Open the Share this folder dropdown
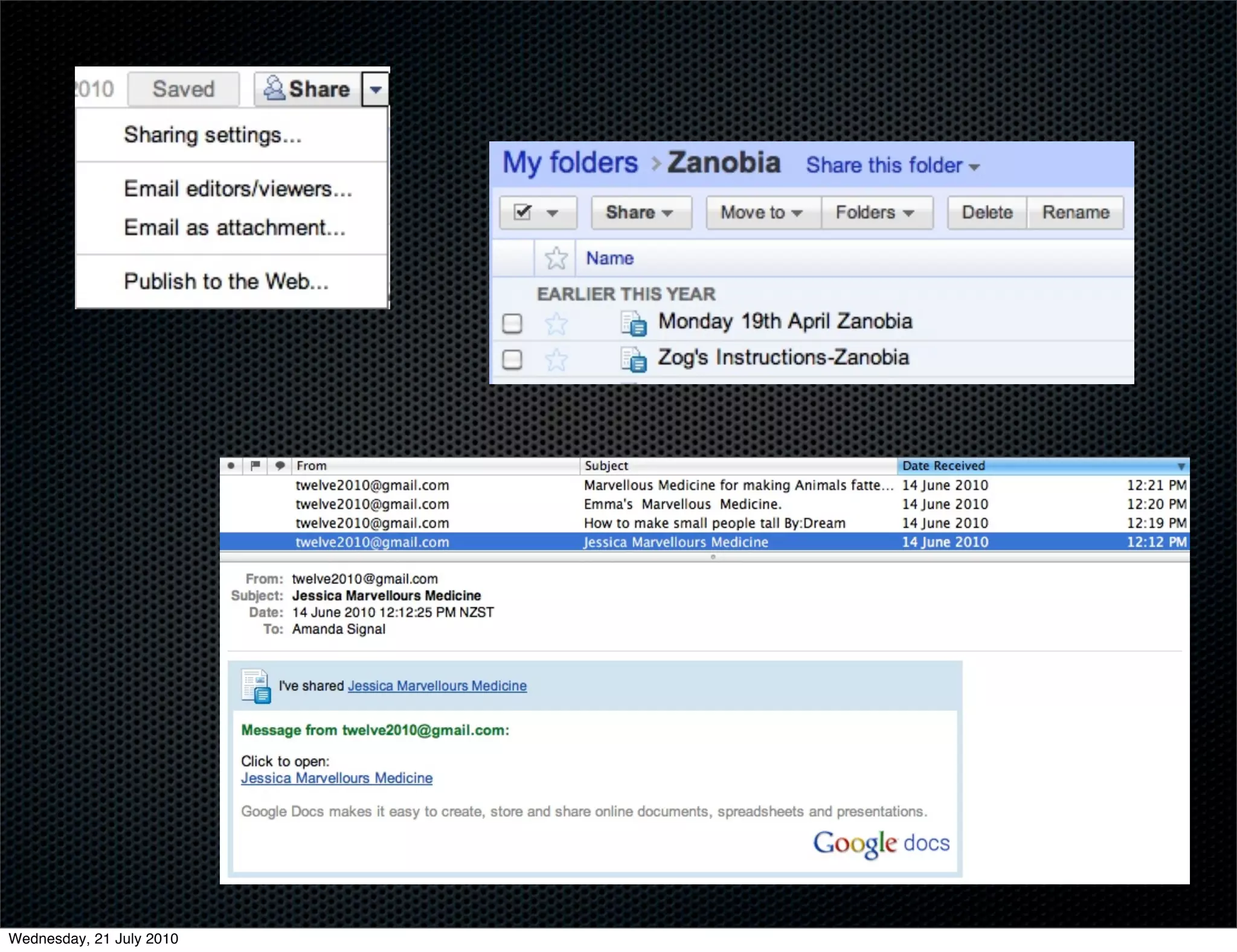This screenshot has width=1237, height=952. pyautogui.click(x=892, y=166)
